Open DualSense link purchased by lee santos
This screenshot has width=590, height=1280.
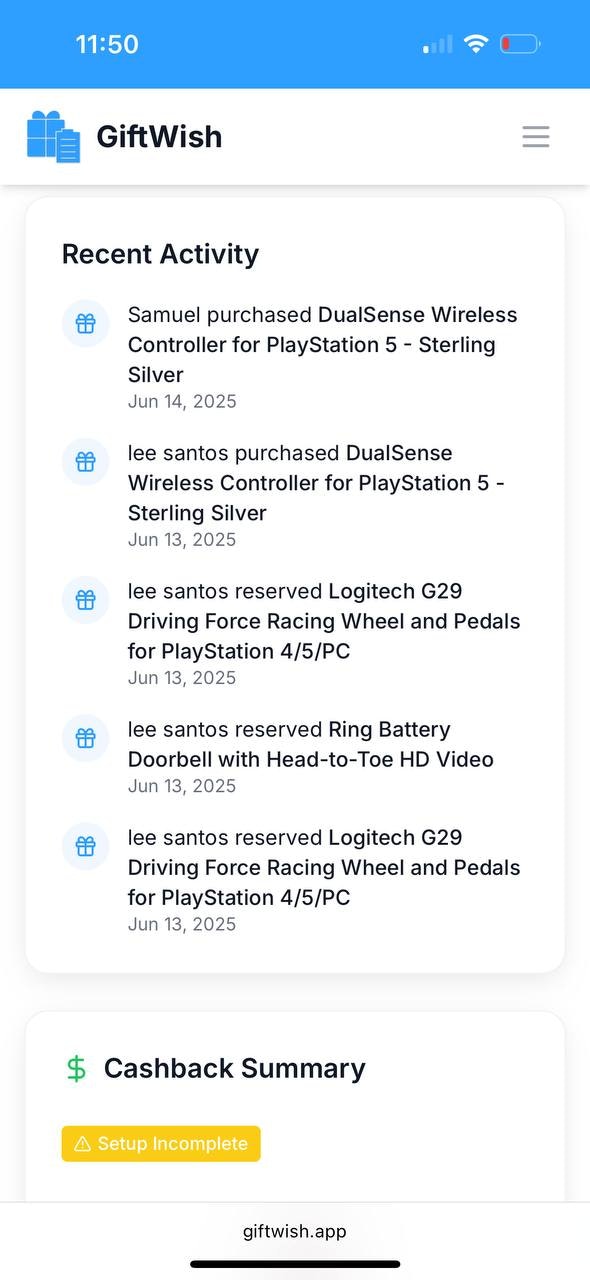(316, 483)
